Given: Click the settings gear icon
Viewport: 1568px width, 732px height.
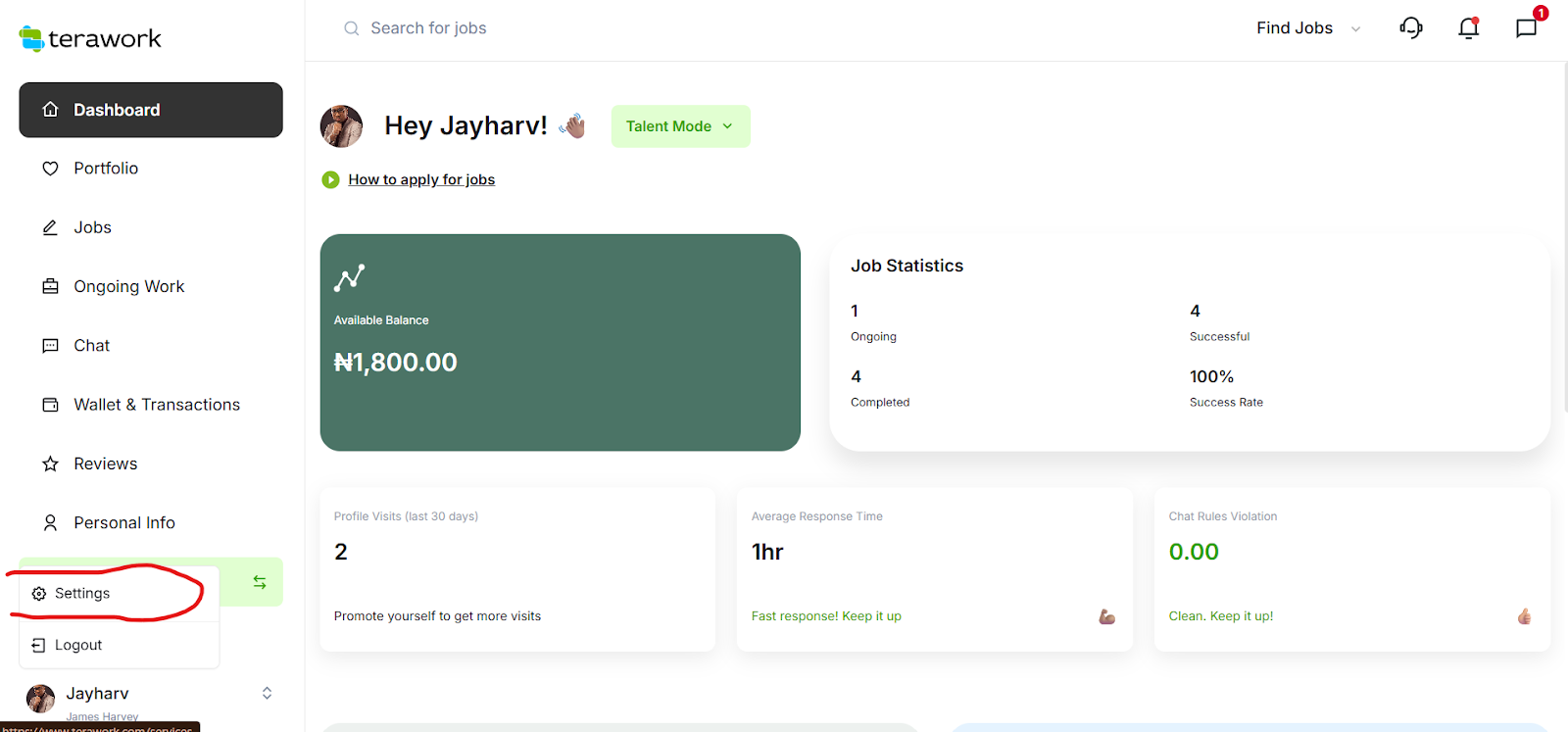Looking at the screenshot, I should (x=39, y=594).
